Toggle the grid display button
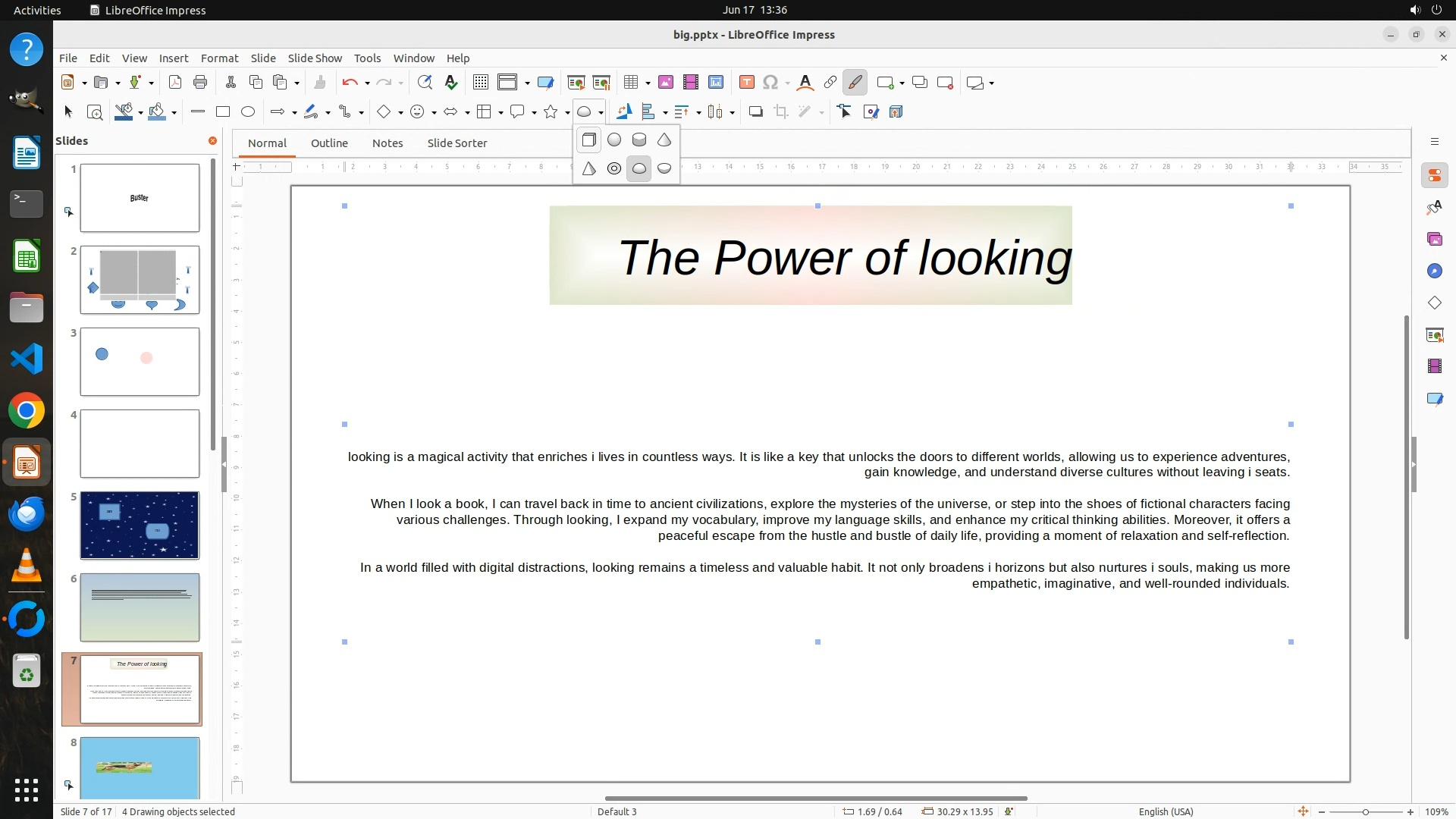The image size is (1456, 819). point(480,83)
